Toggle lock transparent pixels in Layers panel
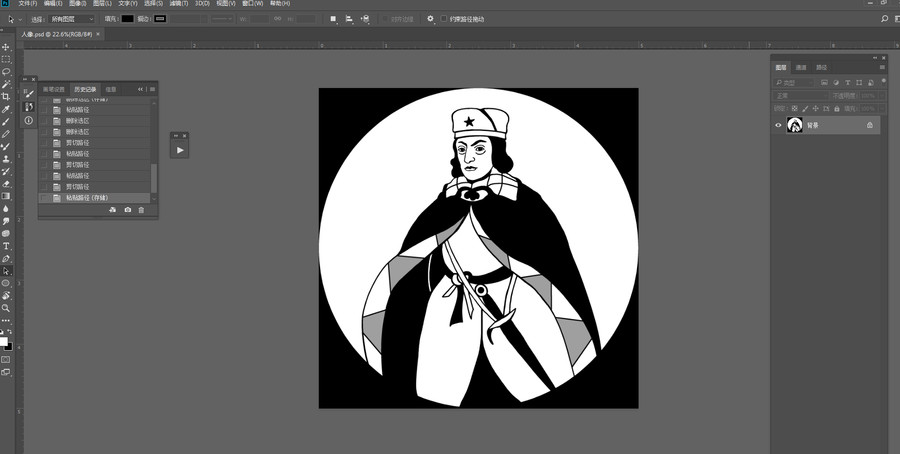 (x=794, y=108)
